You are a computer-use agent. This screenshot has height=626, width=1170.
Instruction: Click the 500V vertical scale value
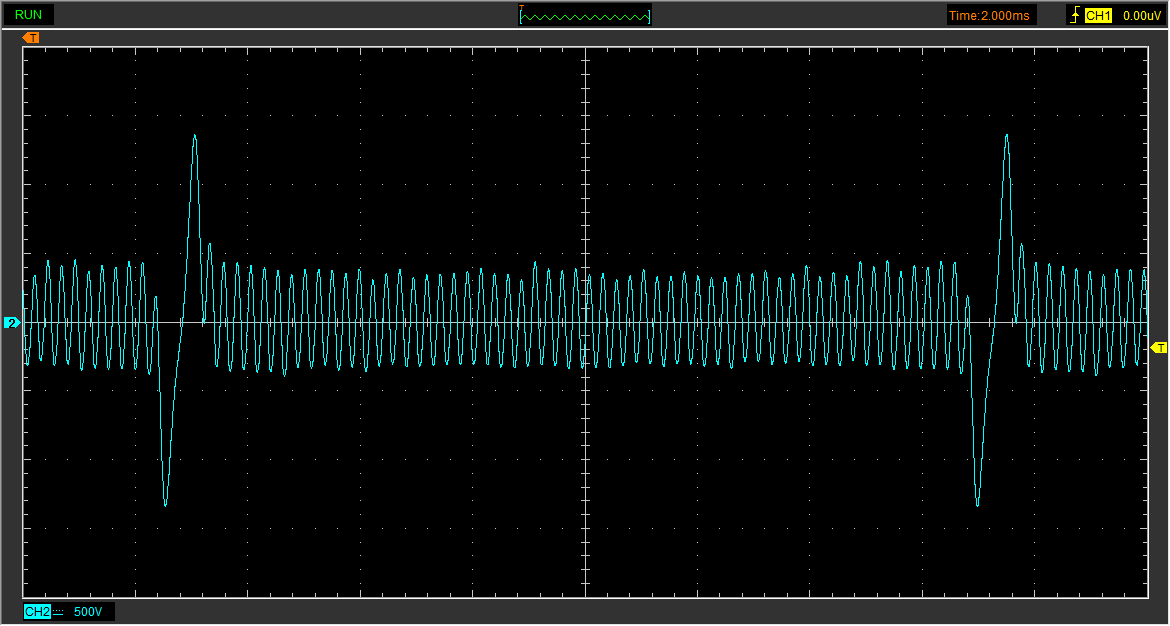[x=88, y=612]
